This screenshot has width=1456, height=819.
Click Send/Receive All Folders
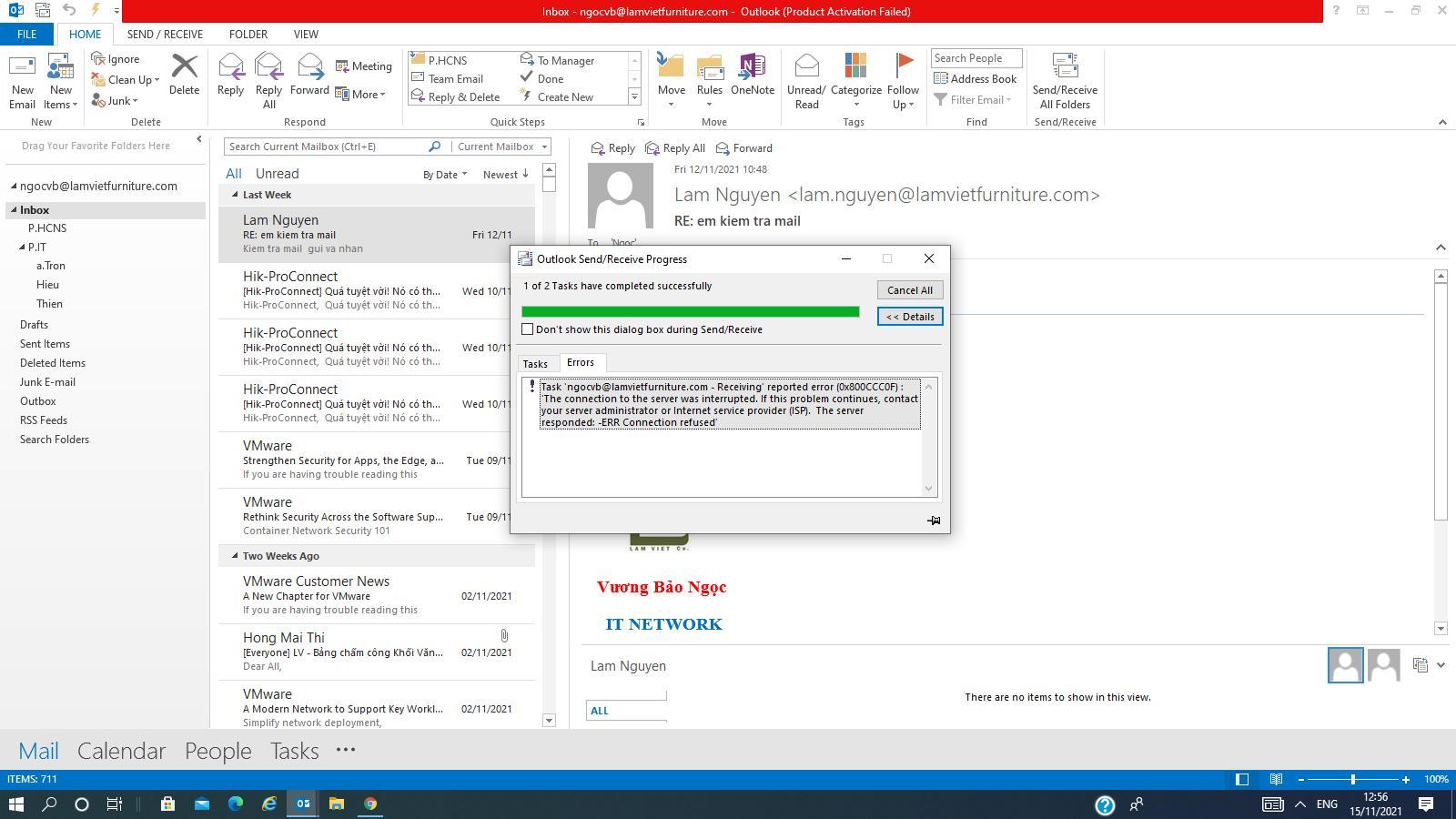click(1065, 81)
